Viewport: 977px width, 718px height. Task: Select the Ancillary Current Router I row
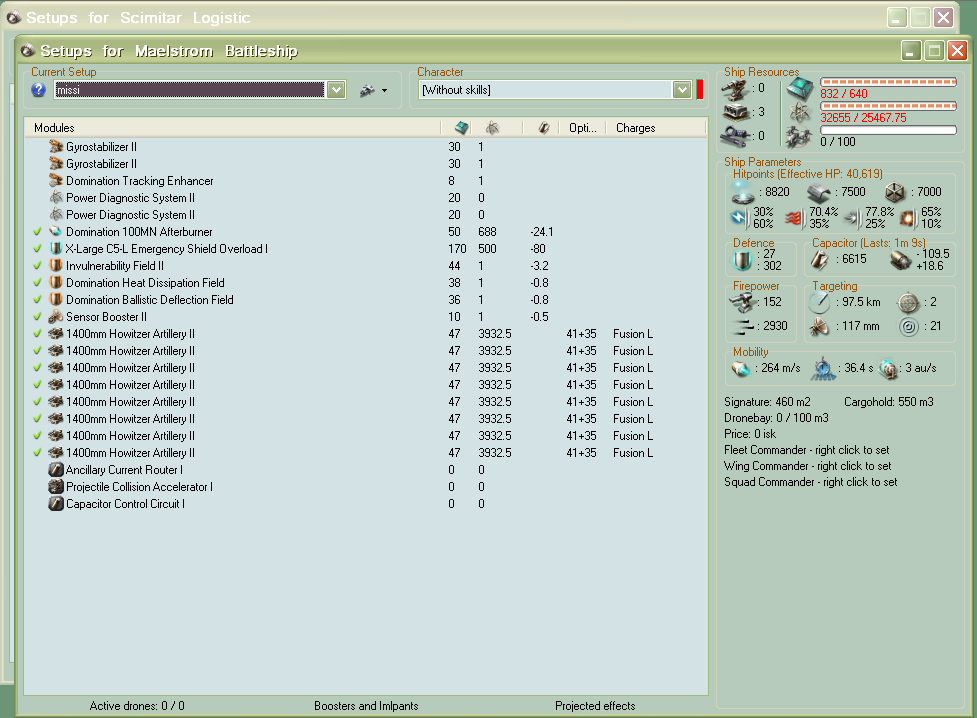(366, 470)
